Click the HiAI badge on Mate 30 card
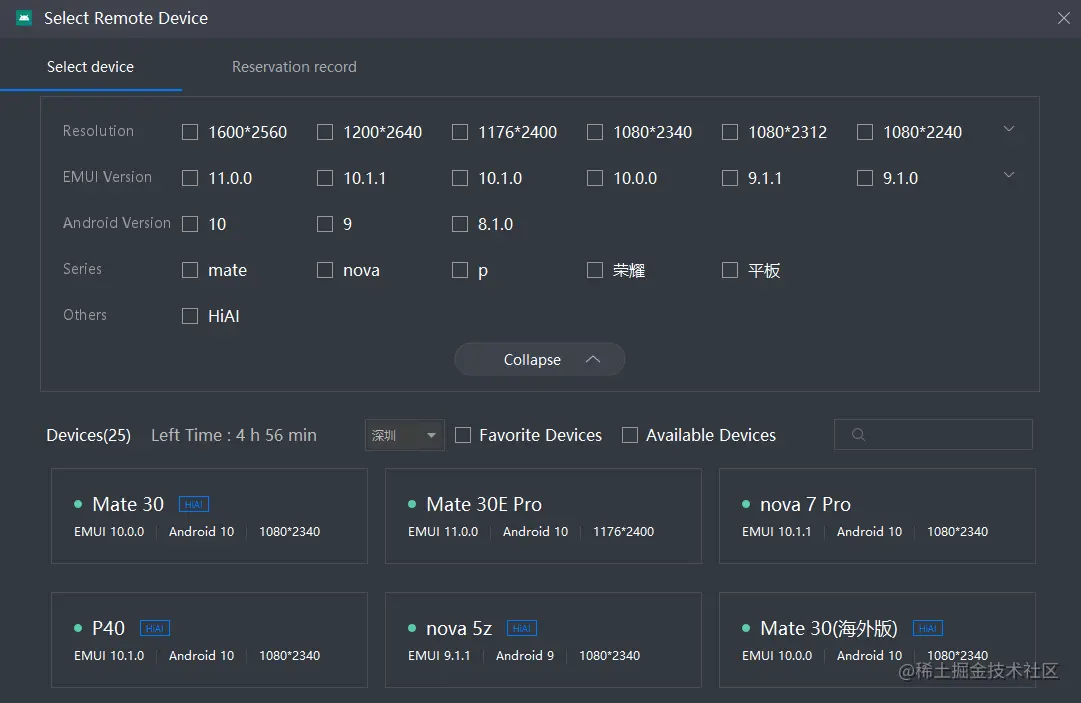The height and width of the screenshot is (703, 1081). [194, 505]
